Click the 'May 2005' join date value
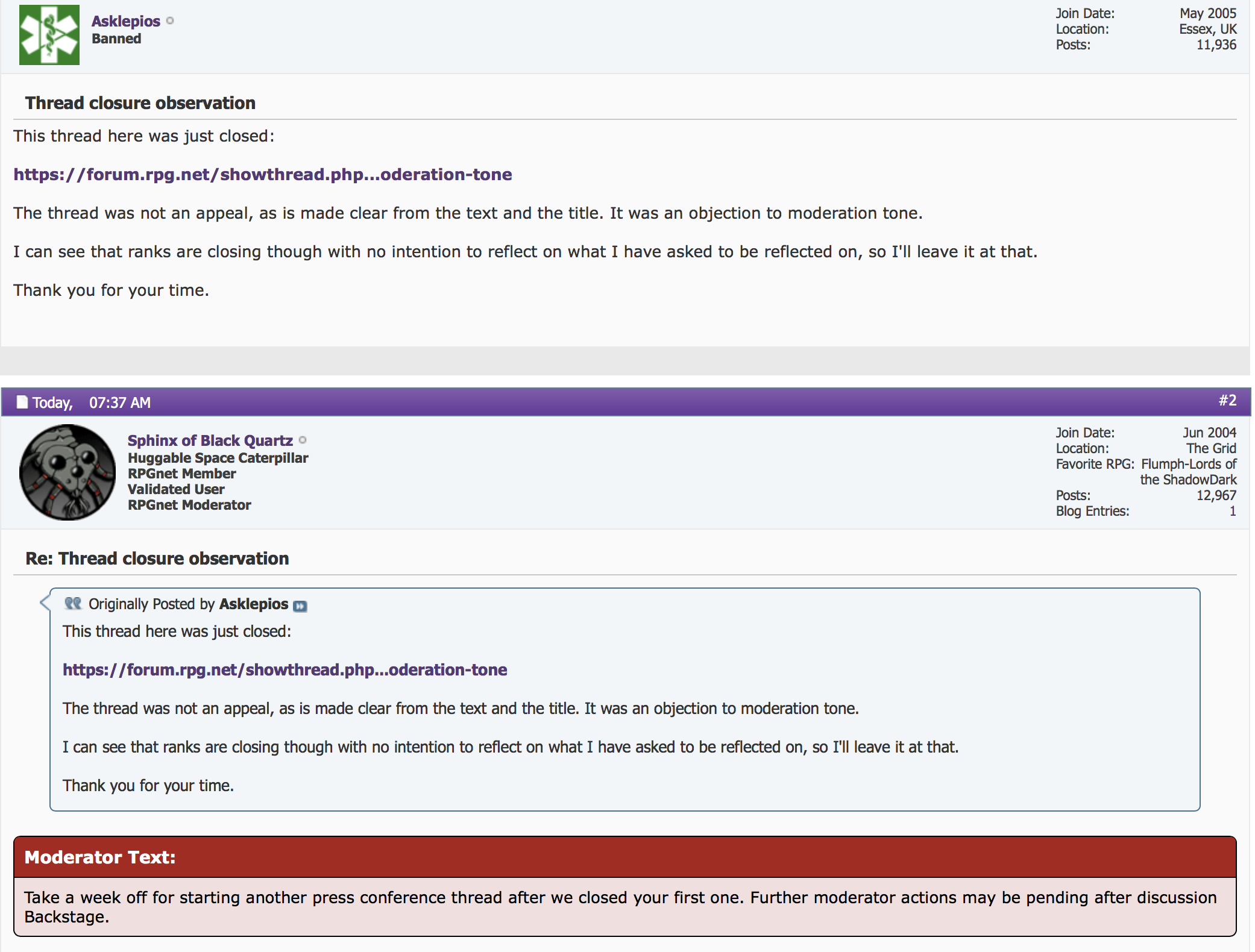1255x952 pixels. click(x=1208, y=13)
